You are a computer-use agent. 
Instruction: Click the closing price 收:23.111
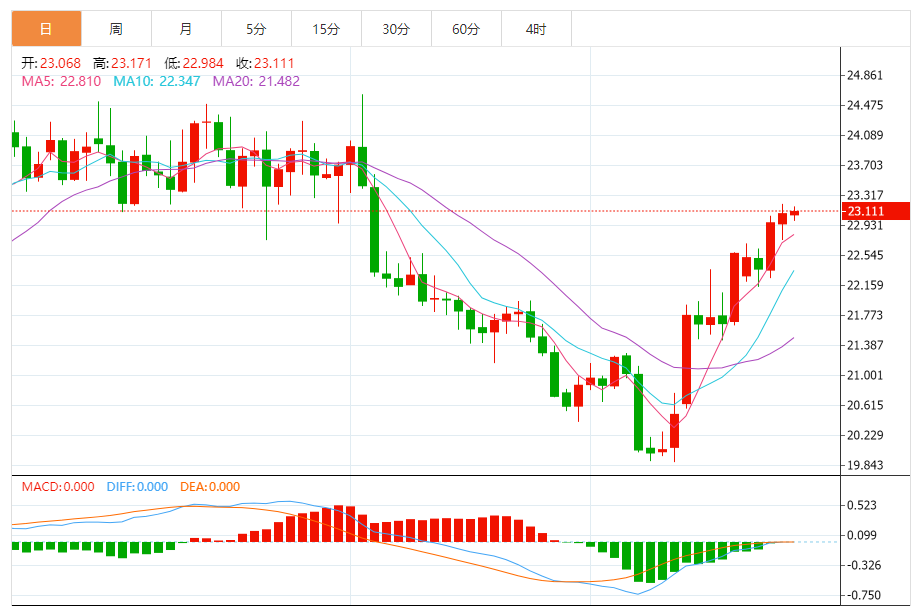265,63
